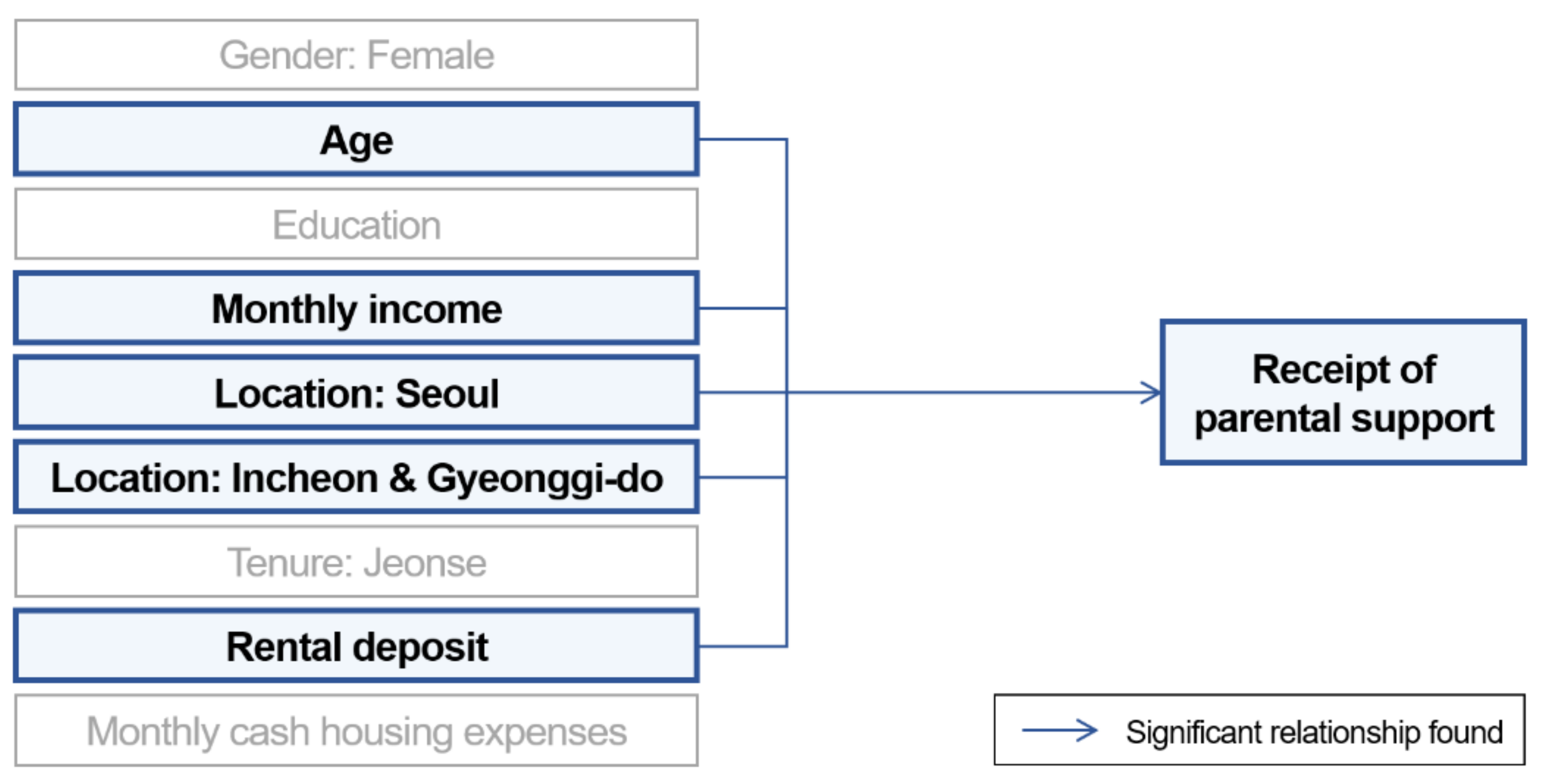Viewport: 1541px width, 784px height.
Task: Select the Age factor box
Action: point(356,140)
